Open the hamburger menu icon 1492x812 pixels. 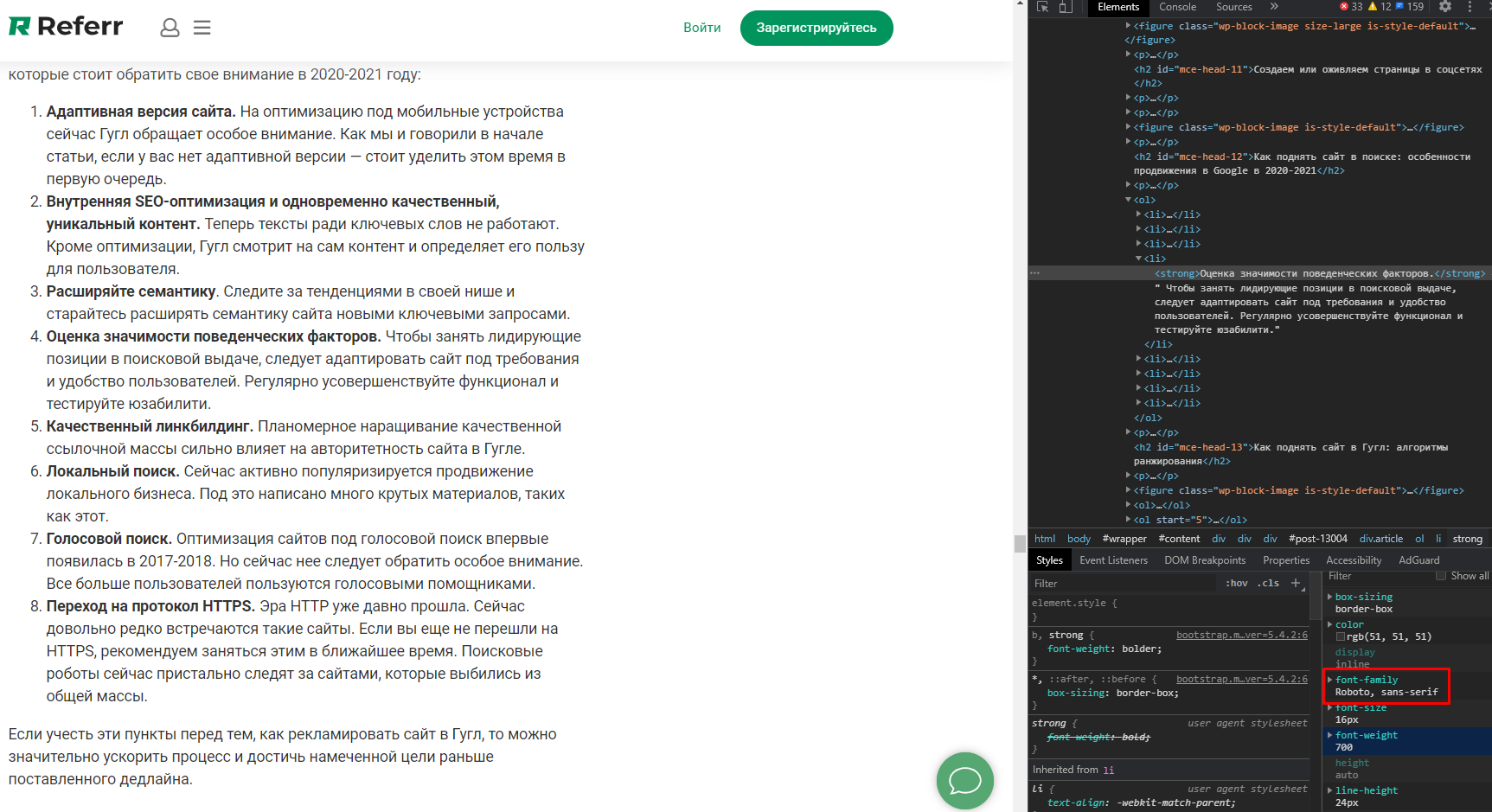tap(202, 28)
